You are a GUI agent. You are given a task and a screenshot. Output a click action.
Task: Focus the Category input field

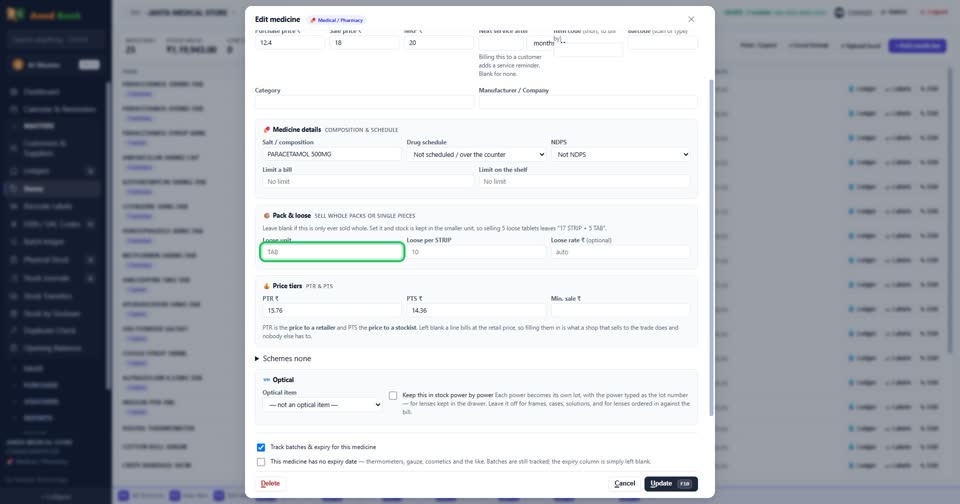click(x=364, y=102)
